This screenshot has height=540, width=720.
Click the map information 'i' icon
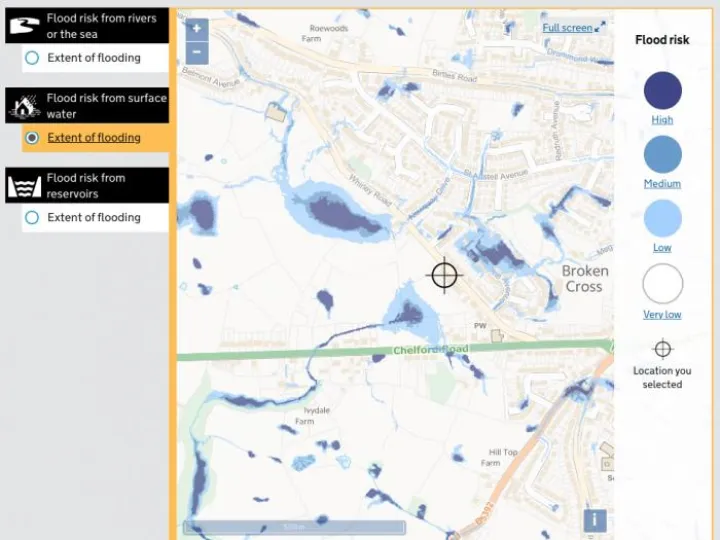pos(594,519)
